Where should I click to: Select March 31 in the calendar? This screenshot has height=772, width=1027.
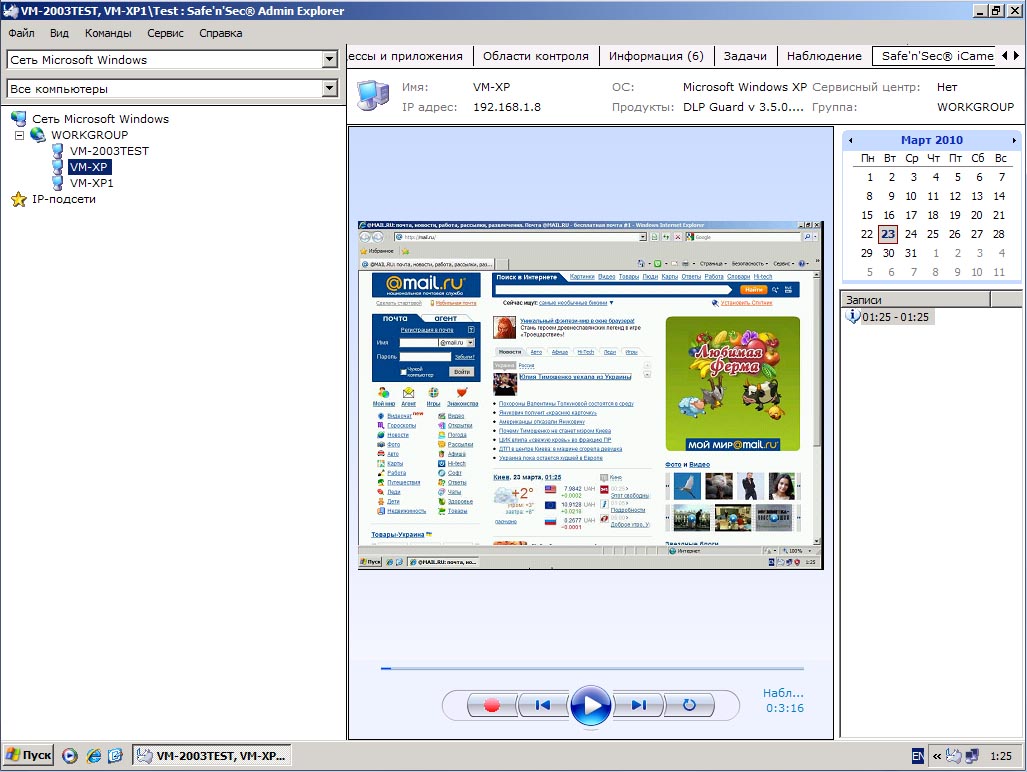tap(910, 253)
